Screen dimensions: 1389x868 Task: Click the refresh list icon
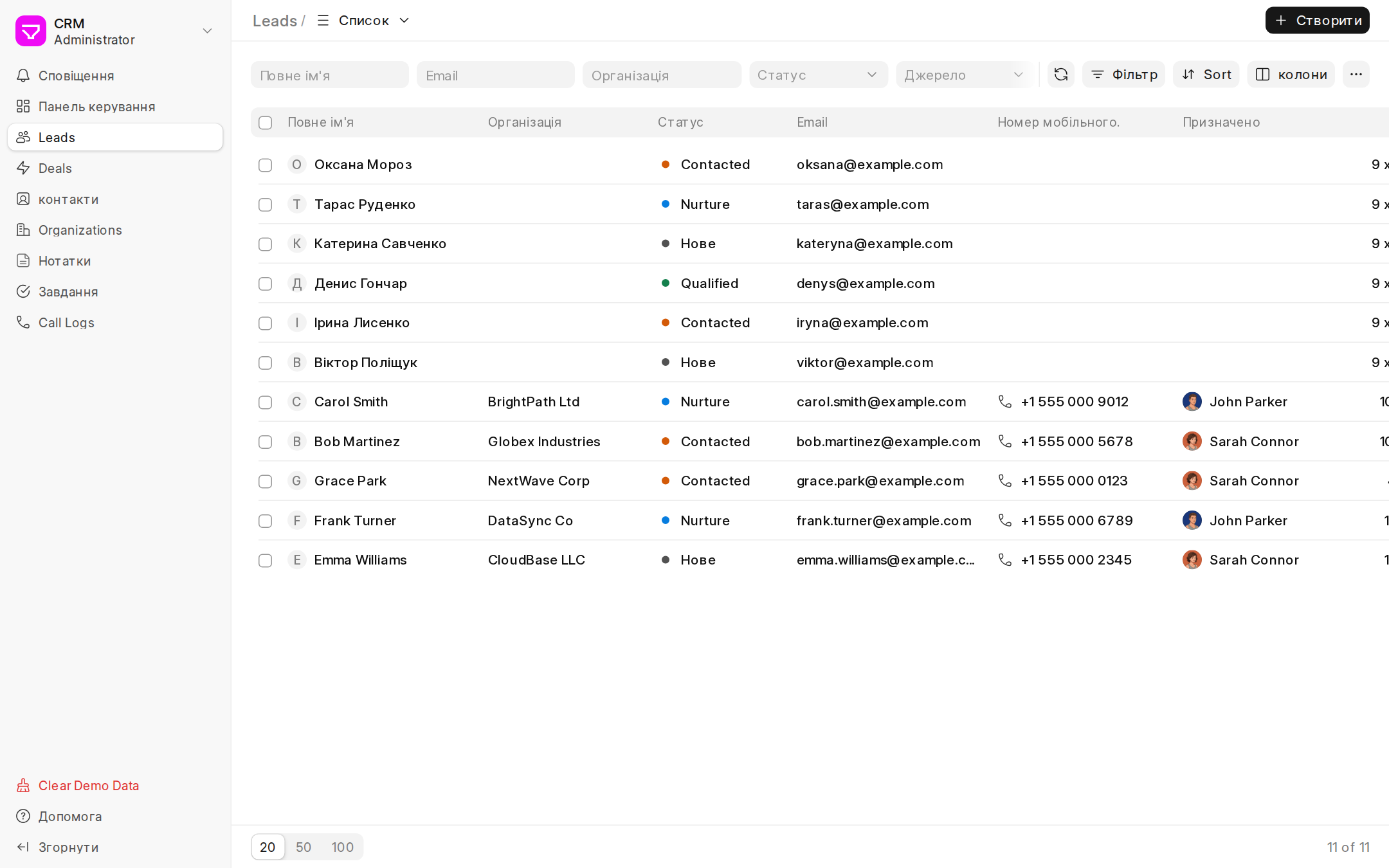1061,75
